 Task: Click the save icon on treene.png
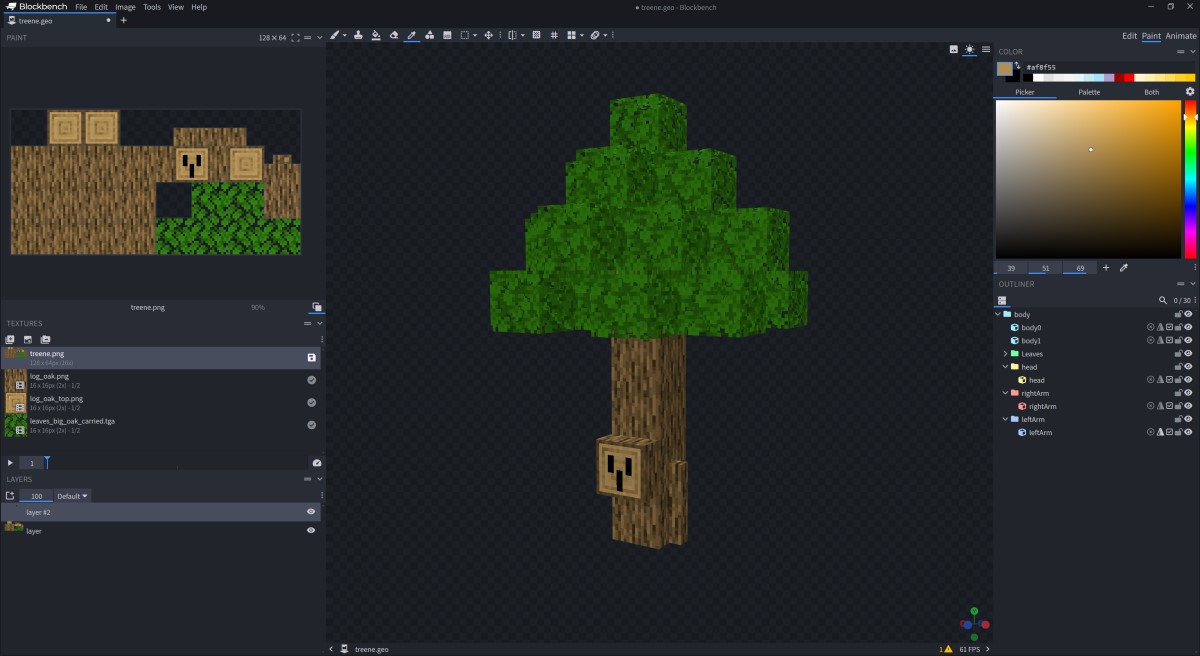click(312, 357)
